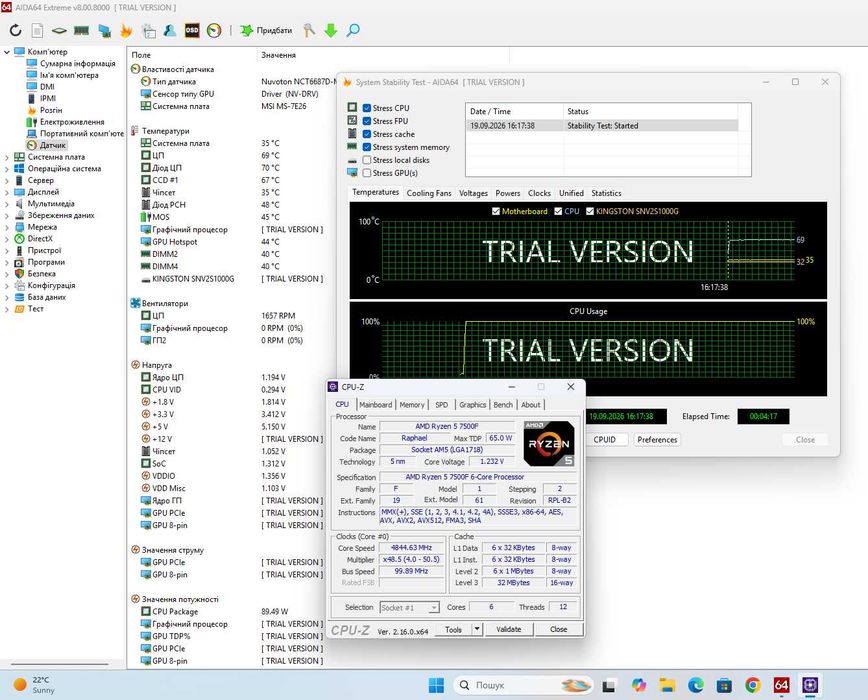
Task: Open the SPD tab in CPU-Z
Action: (x=442, y=405)
